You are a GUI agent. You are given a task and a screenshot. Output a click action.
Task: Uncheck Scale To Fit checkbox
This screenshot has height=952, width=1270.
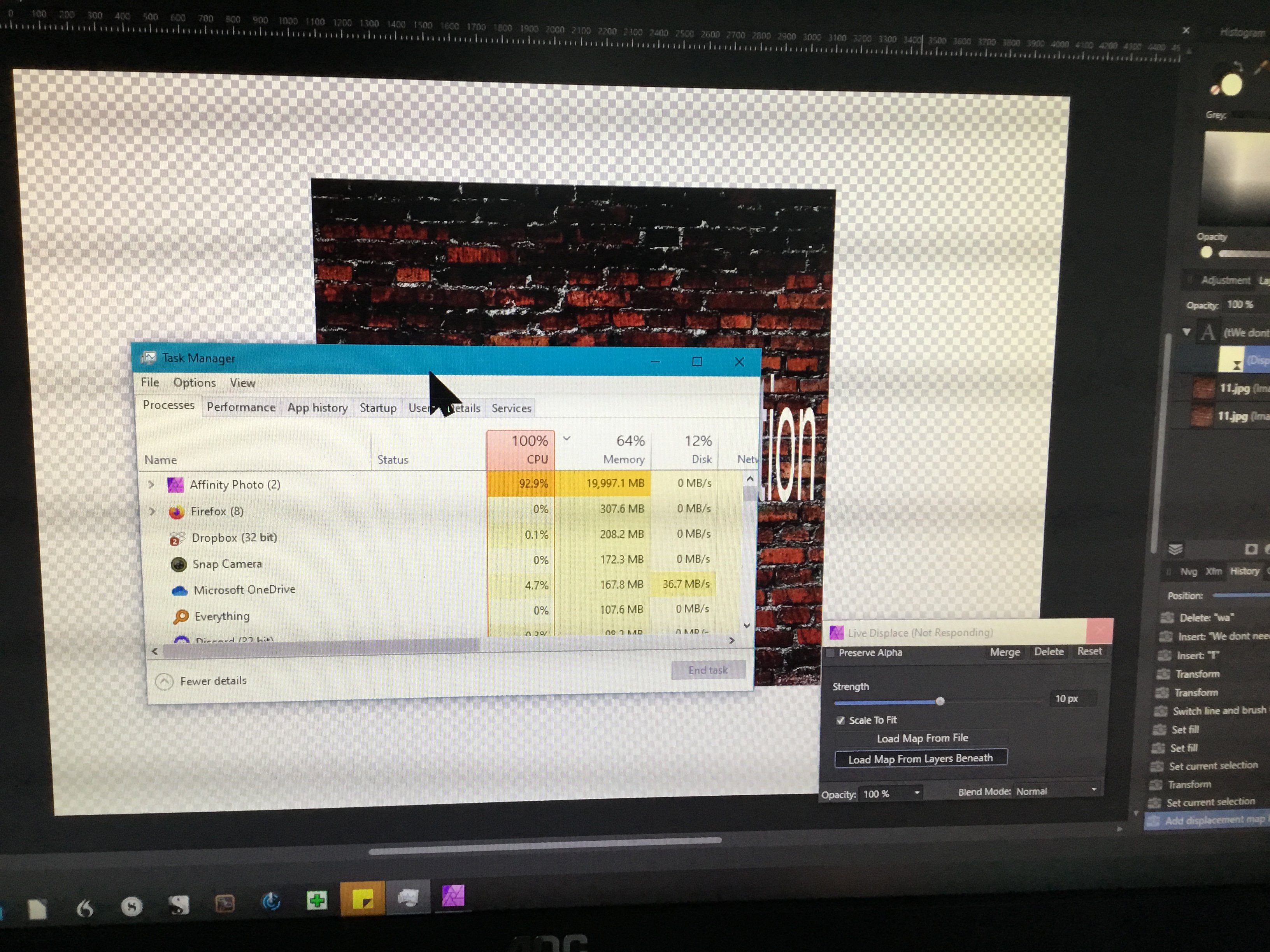coord(840,721)
